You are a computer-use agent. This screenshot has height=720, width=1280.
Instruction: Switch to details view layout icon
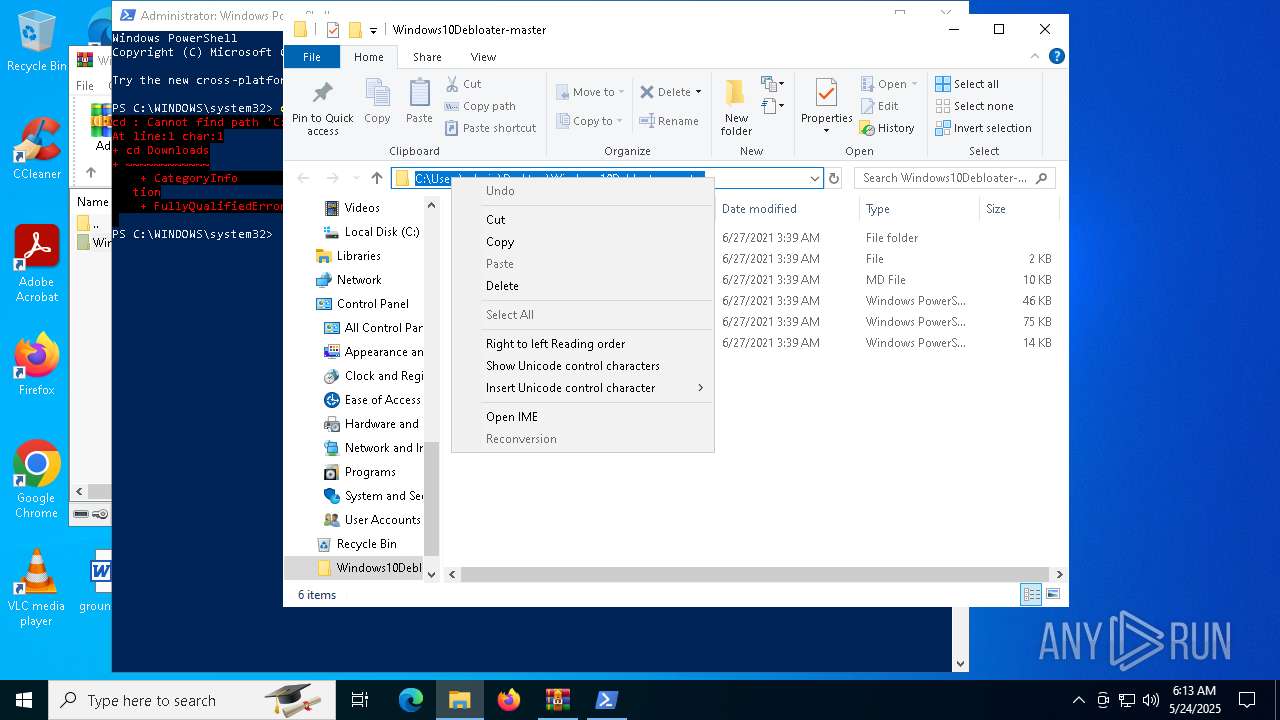click(x=1031, y=594)
